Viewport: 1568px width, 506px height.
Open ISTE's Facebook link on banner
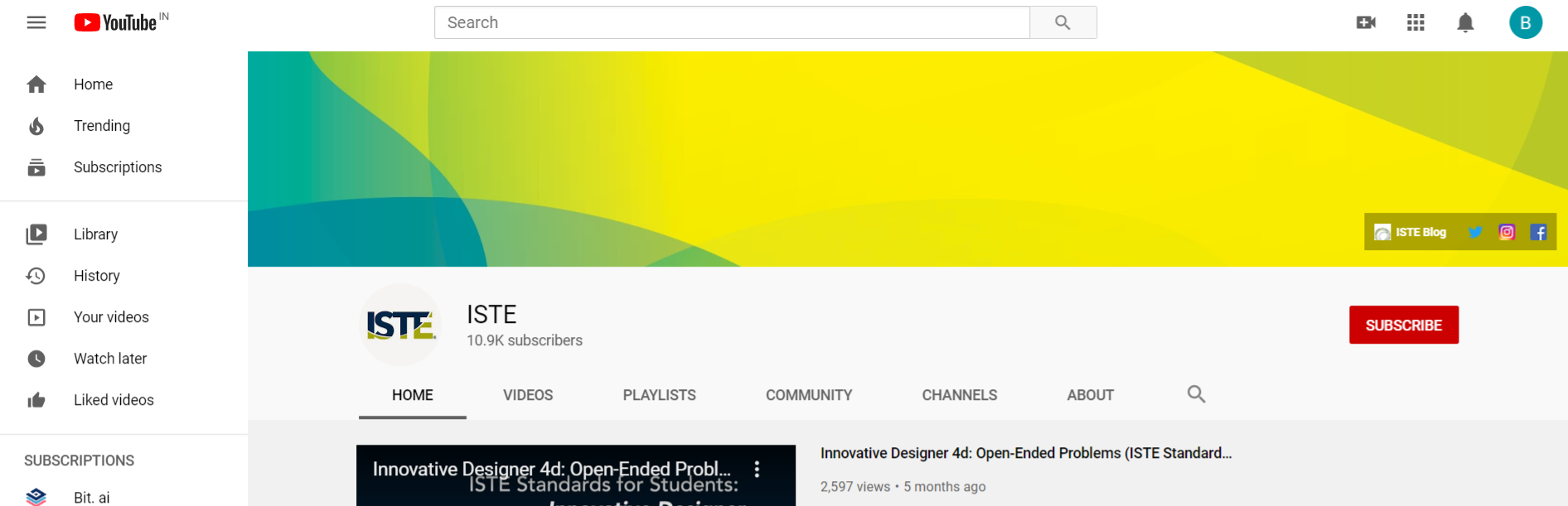[x=1538, y=232]
